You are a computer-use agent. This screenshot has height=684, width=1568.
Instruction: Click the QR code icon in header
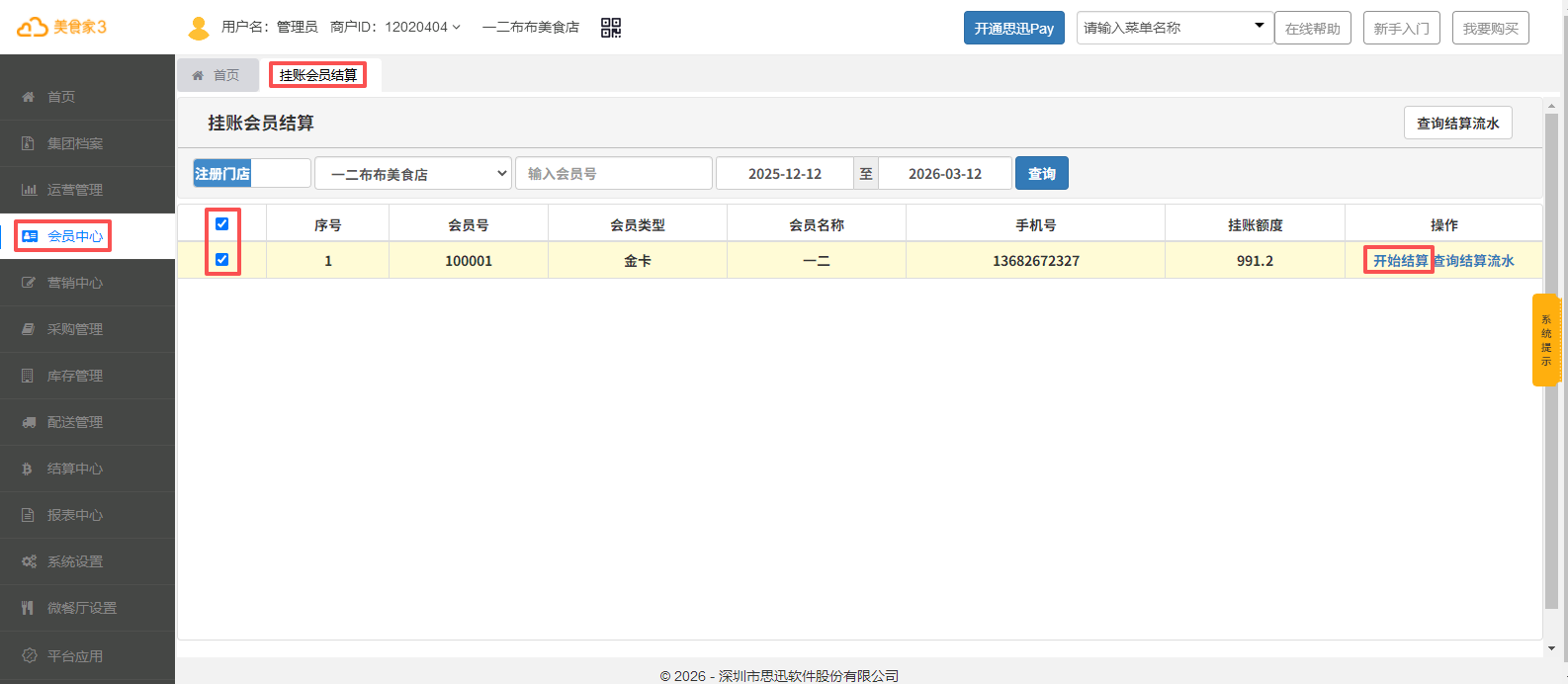[611, 28]
